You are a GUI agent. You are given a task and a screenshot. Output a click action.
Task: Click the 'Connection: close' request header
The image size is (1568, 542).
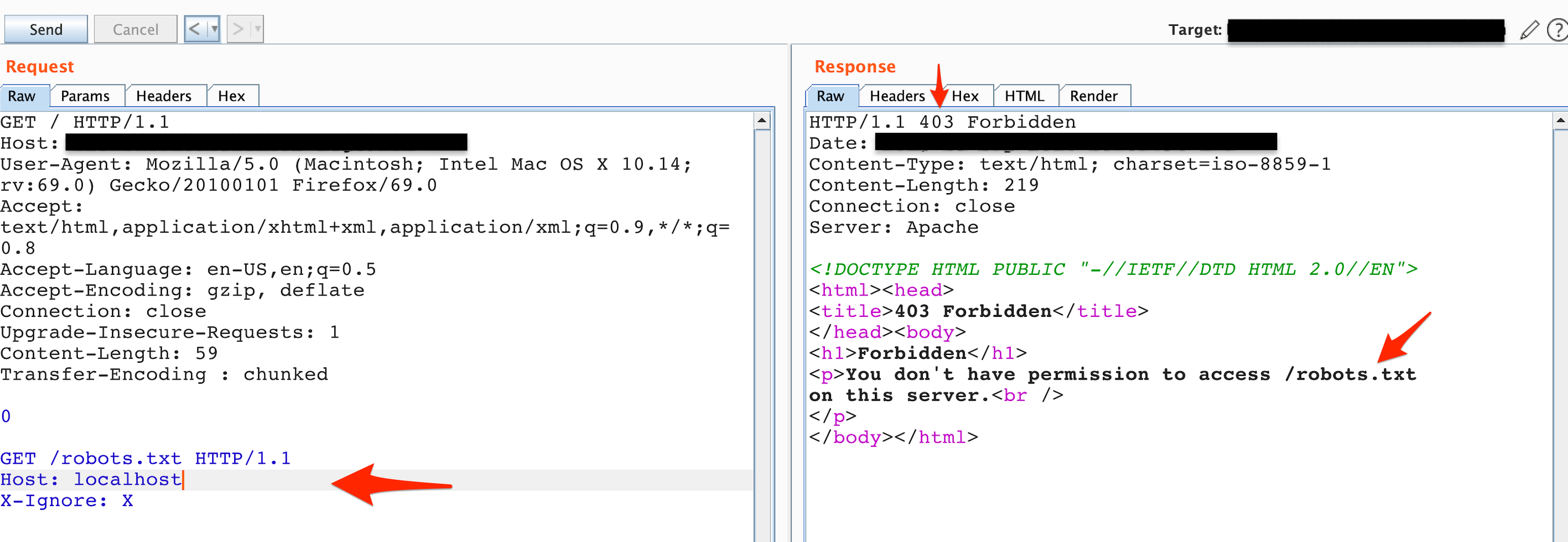pos(104,311)
